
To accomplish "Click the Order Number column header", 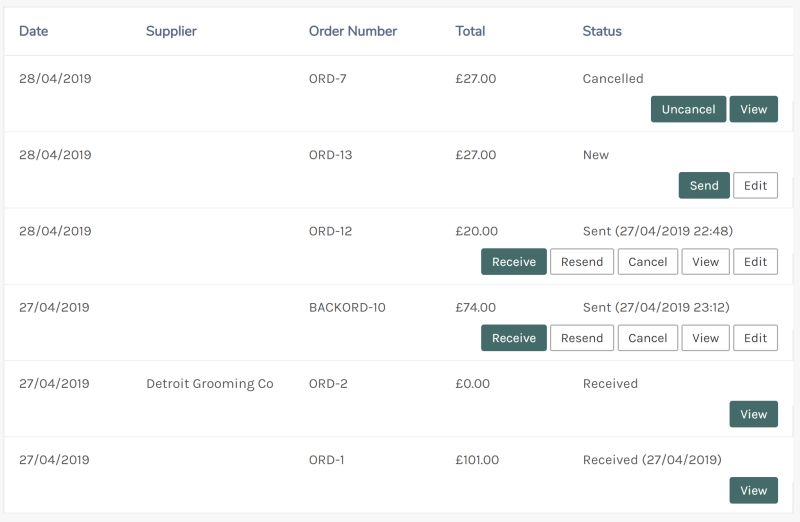I will point(353,31).
